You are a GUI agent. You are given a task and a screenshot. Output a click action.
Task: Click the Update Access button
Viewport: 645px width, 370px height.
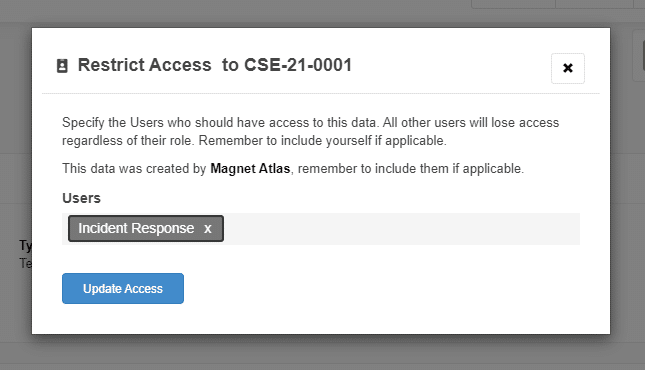[123, 289]
